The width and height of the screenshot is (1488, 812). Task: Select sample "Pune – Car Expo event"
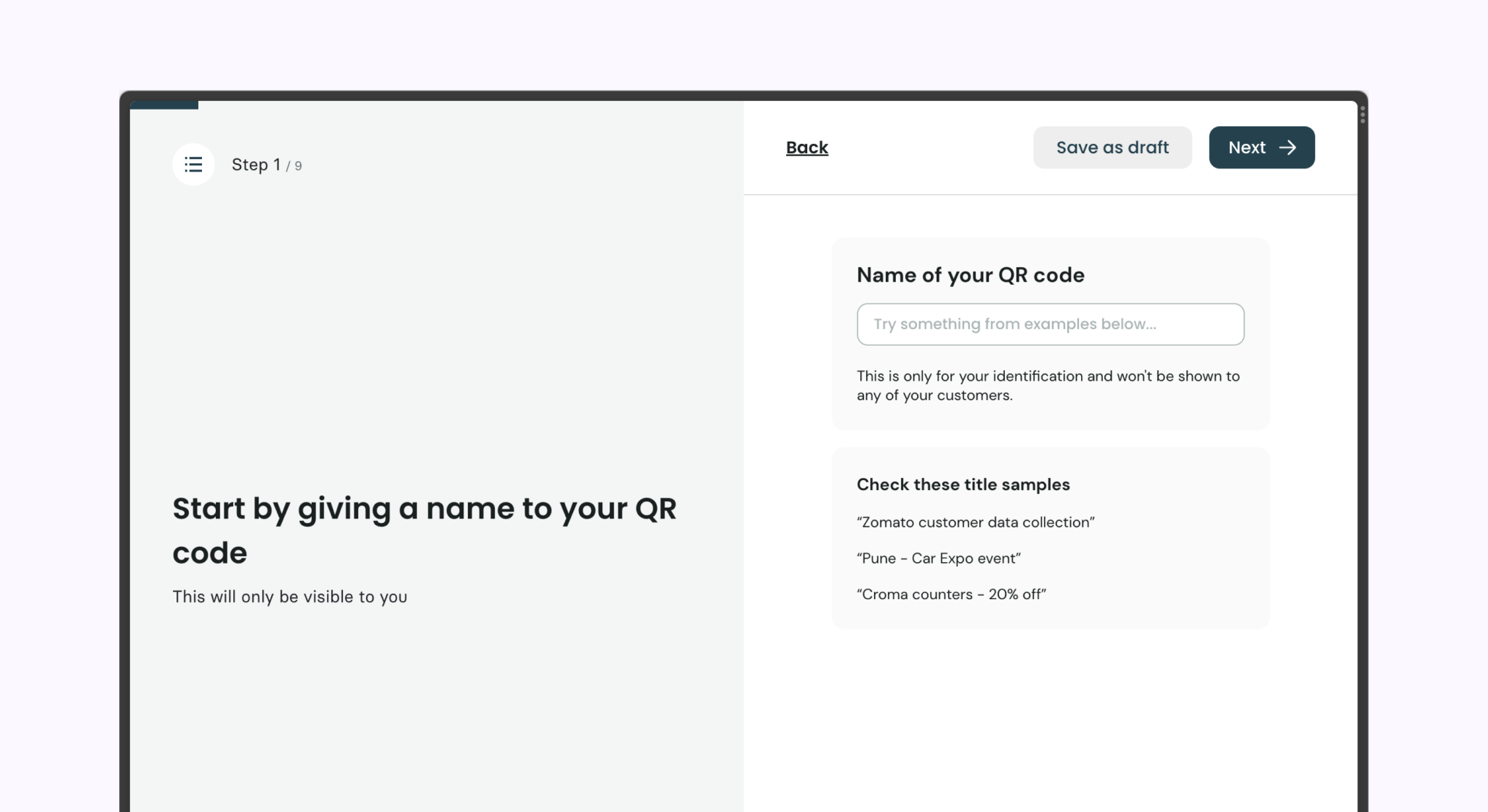pos(939,559)
